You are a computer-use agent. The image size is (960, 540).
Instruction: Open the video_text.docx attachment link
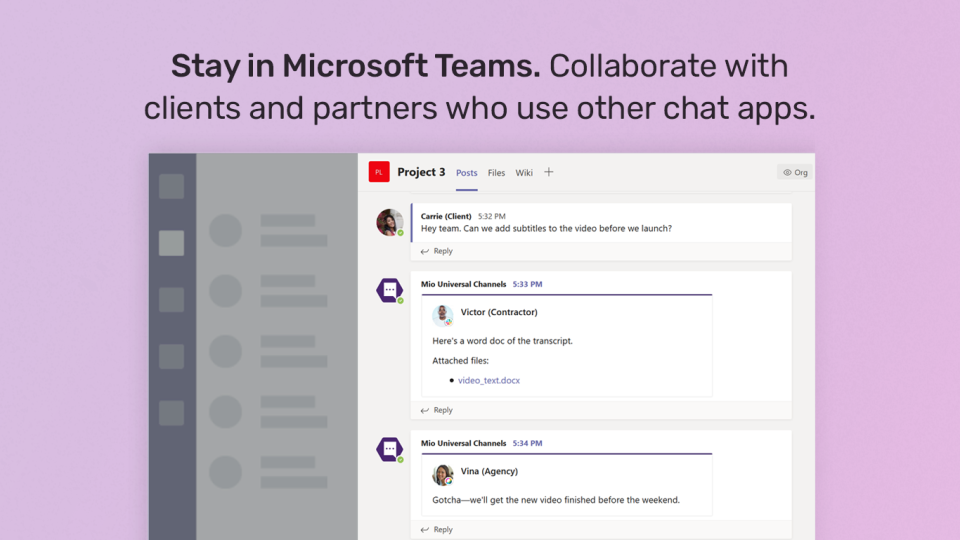[489, 380]
